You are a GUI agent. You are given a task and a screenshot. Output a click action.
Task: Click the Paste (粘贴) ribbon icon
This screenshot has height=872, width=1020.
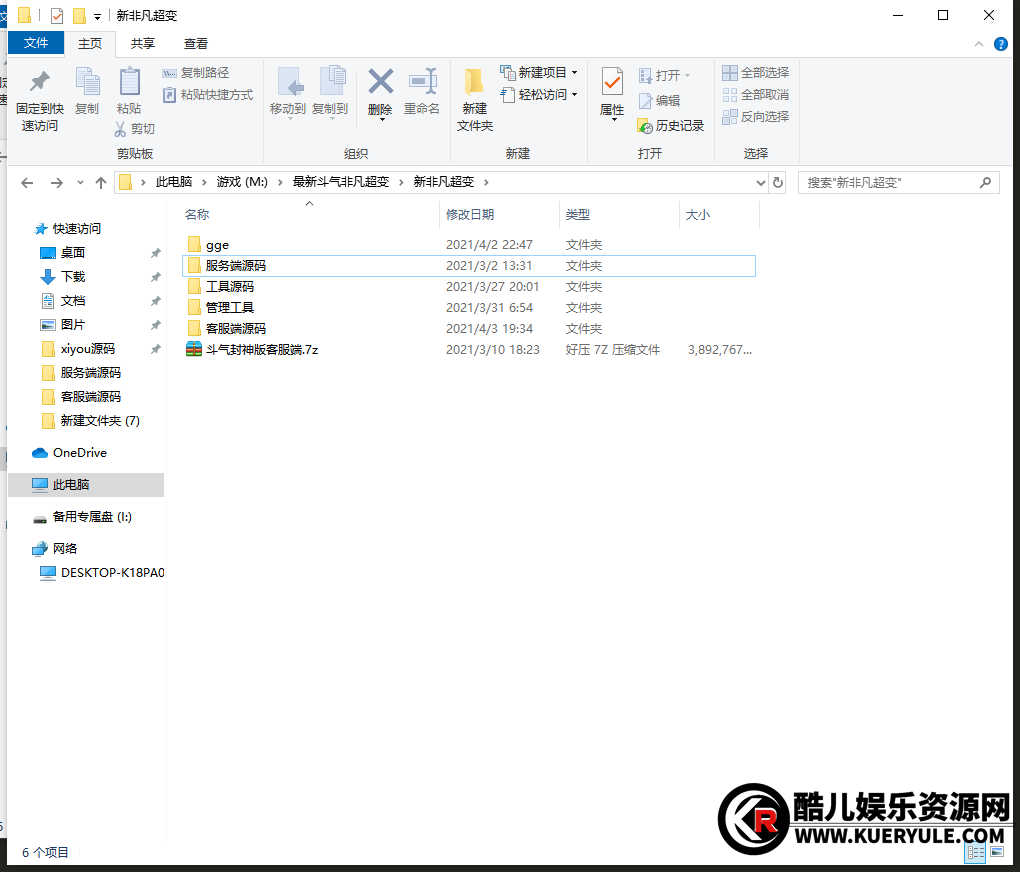[129, 91]
